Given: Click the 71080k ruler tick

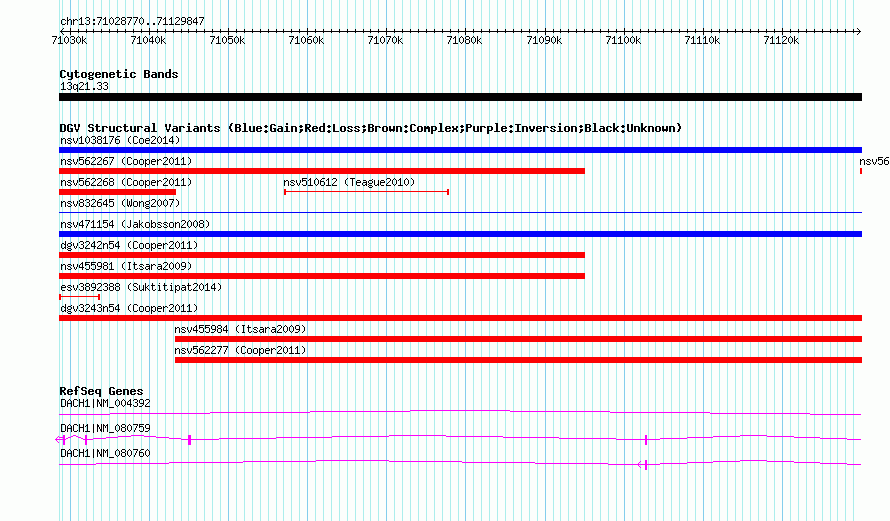Looking at the screenshot, I should pos(465,40).
